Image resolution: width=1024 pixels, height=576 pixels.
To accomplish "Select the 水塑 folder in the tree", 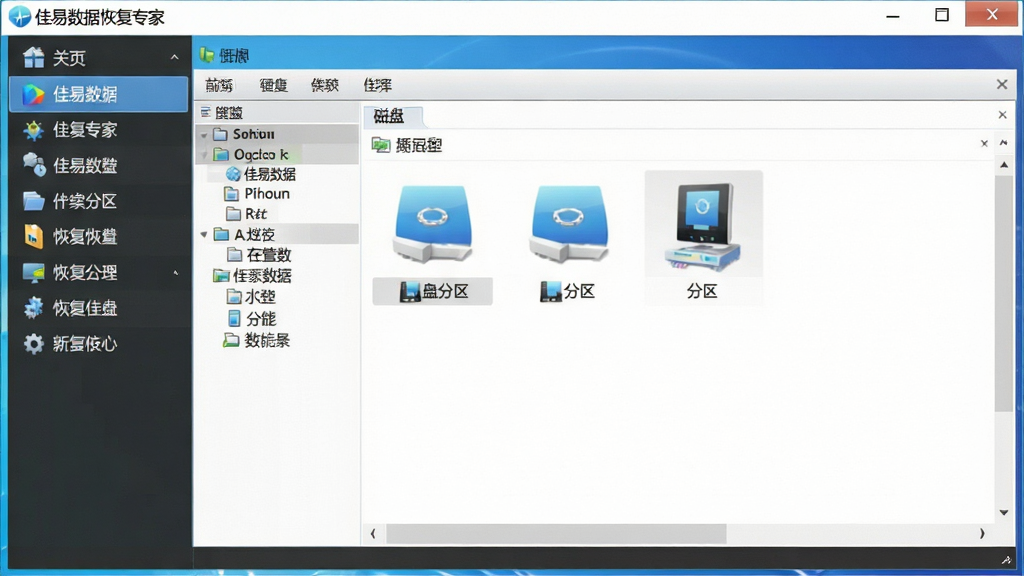I will tap(251, 296).
